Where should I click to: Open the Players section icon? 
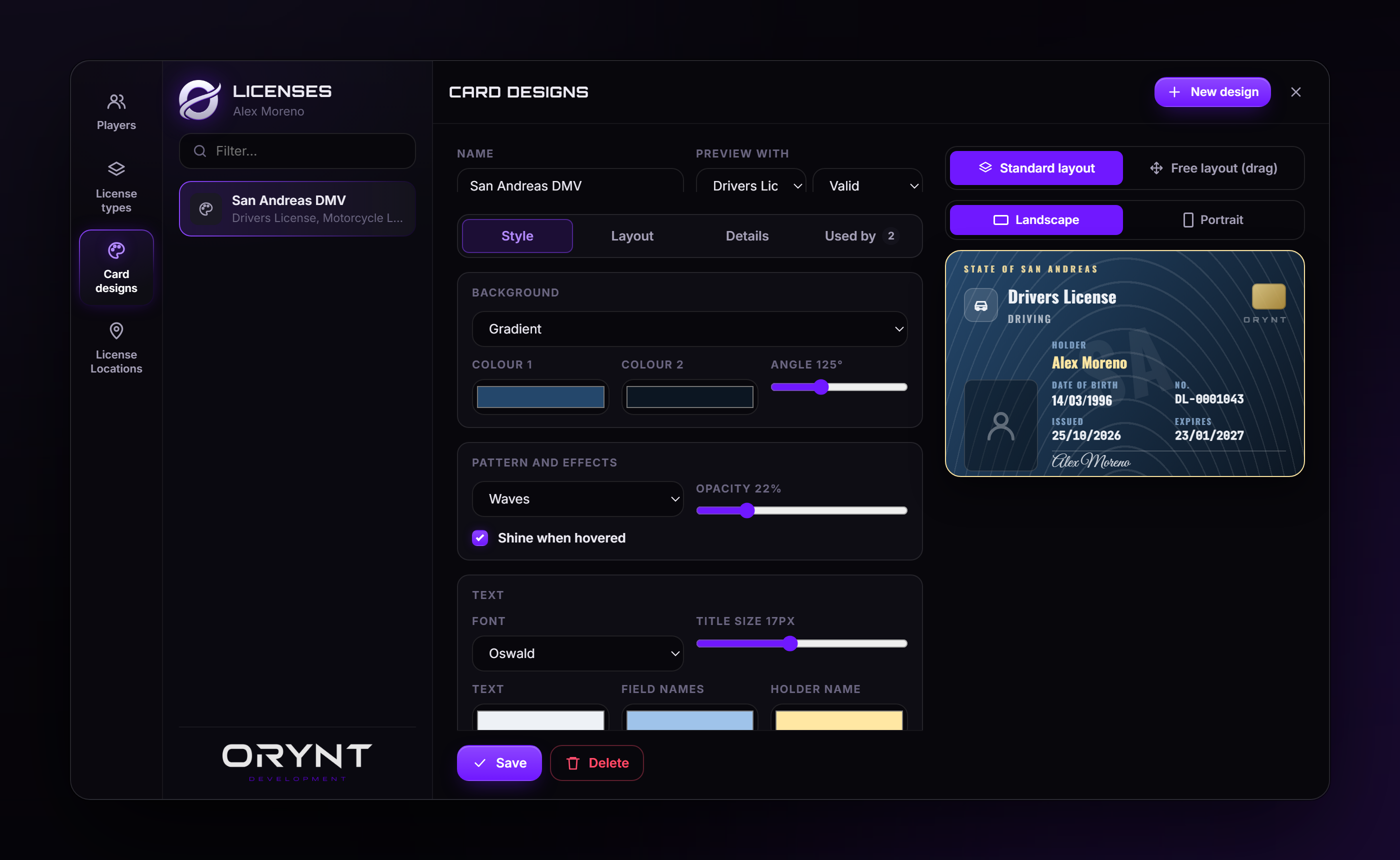point(116,102)
